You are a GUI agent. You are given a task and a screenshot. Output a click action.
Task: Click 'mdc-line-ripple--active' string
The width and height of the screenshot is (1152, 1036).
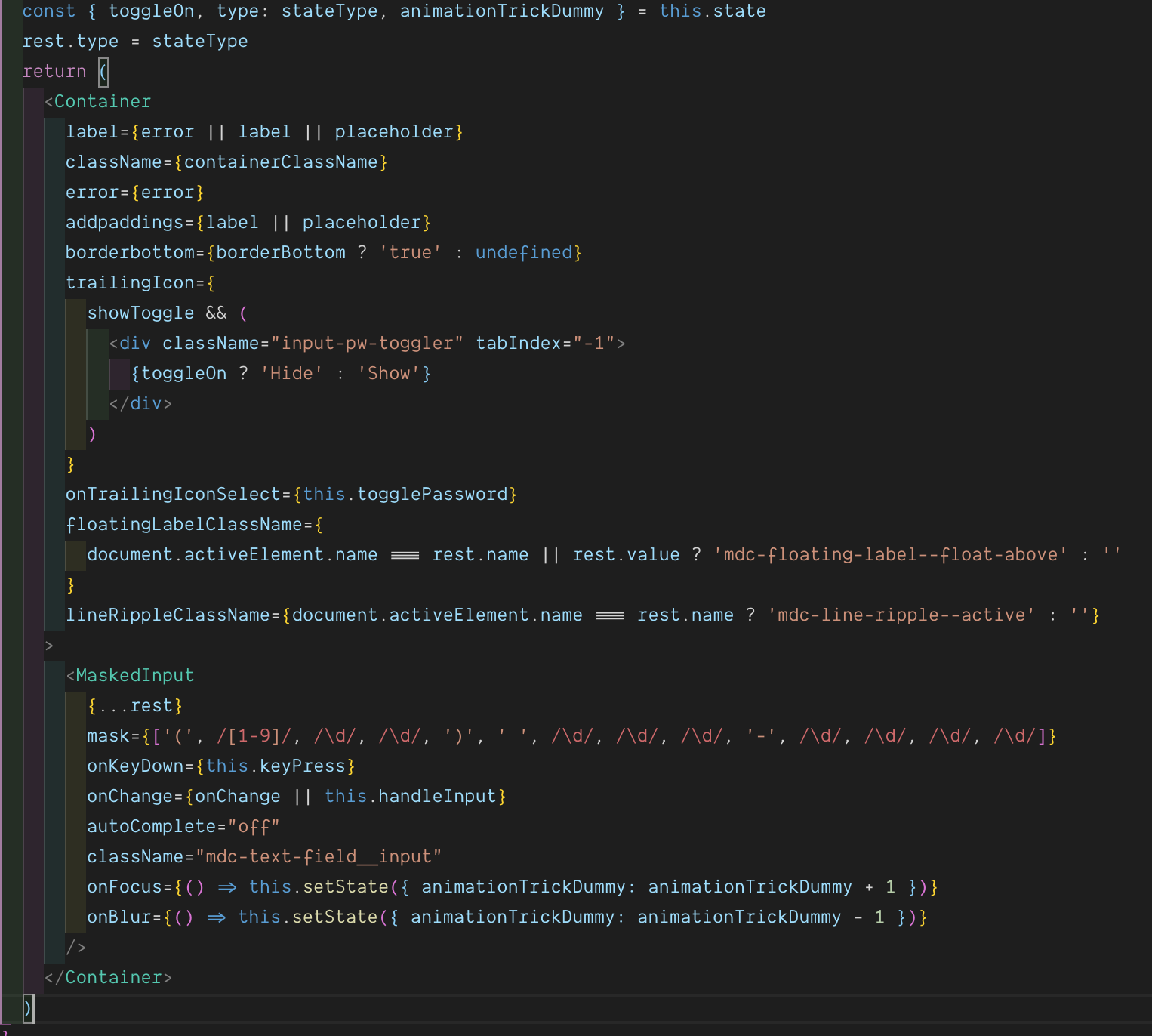click(901, 615)
